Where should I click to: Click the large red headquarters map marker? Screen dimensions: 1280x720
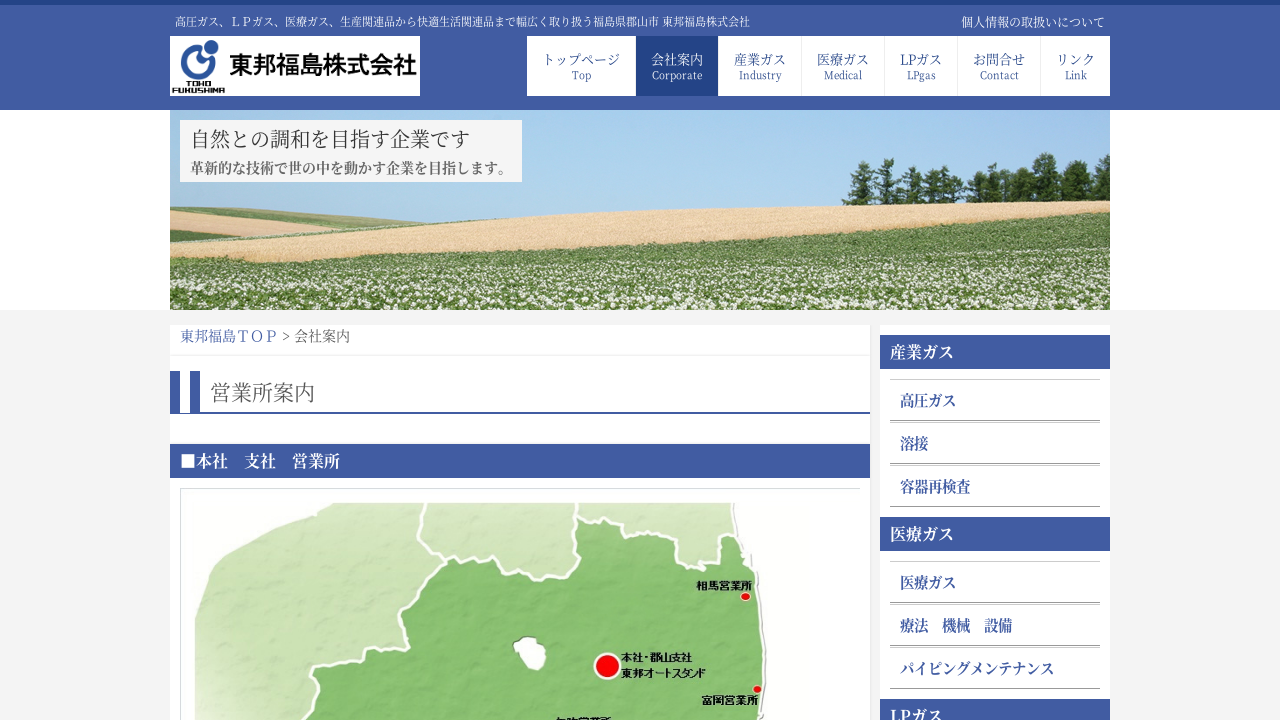click(607, 666)
